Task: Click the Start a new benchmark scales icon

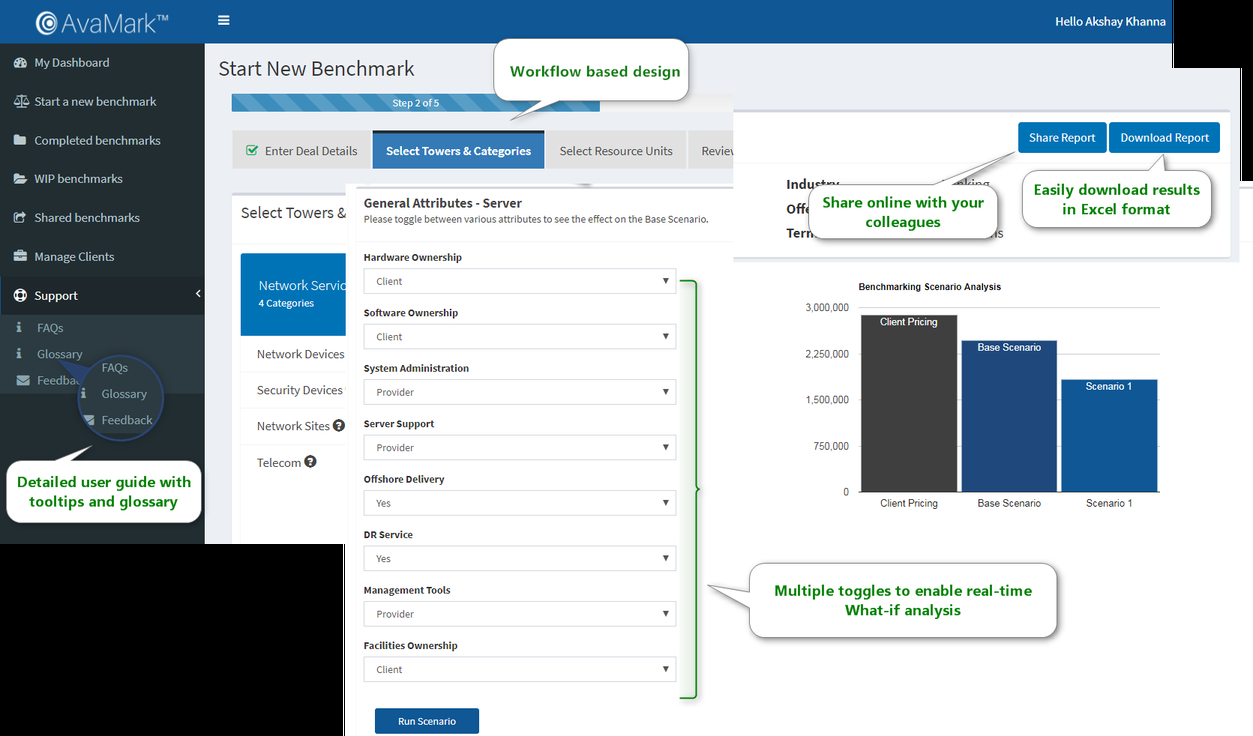Action: 20,102
